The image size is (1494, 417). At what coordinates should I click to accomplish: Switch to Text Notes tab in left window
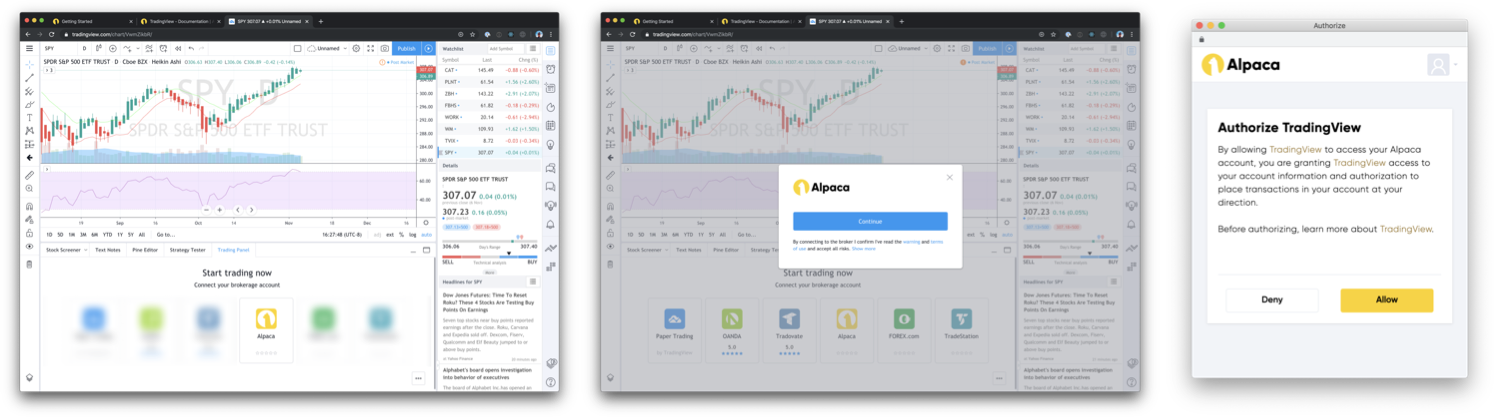108,250
